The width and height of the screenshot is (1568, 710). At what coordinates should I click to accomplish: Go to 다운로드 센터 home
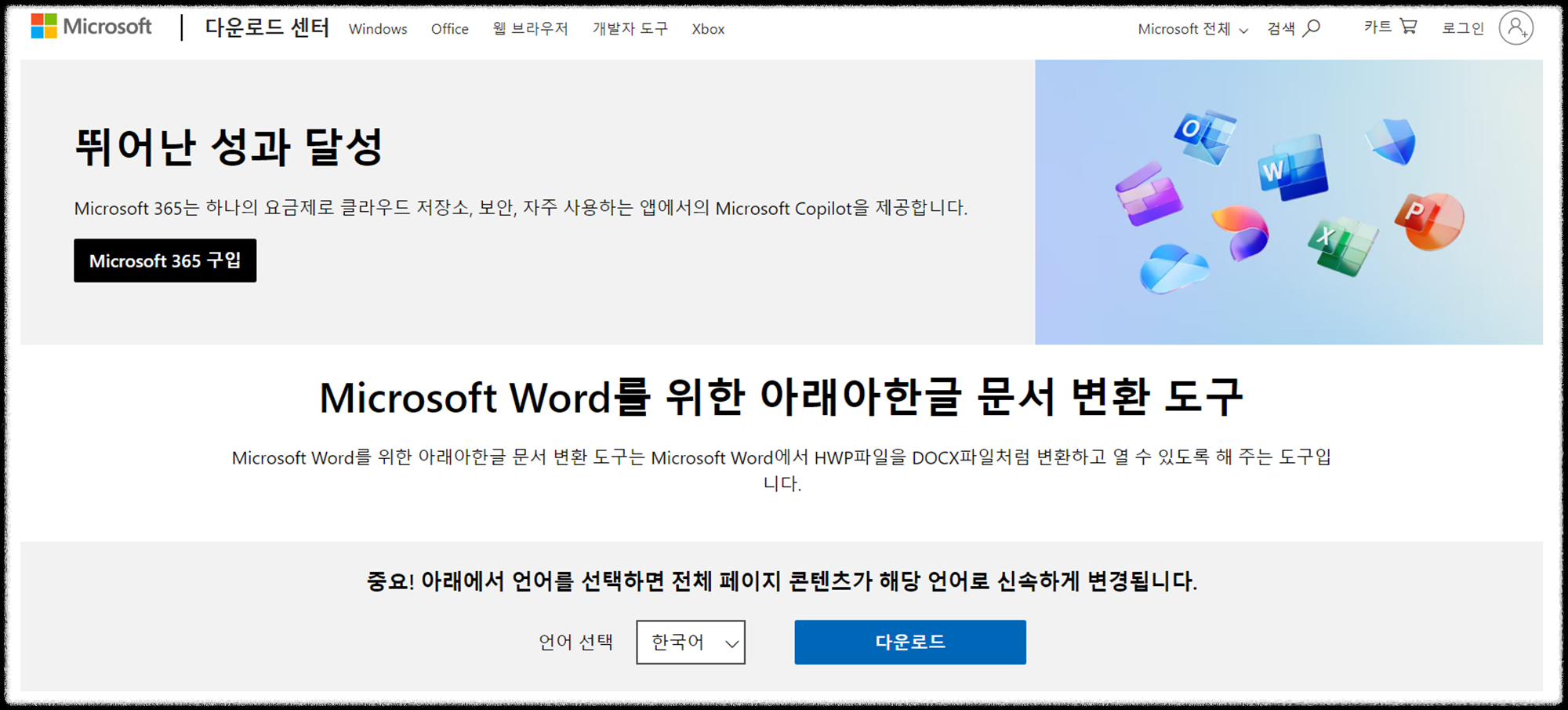266,26
